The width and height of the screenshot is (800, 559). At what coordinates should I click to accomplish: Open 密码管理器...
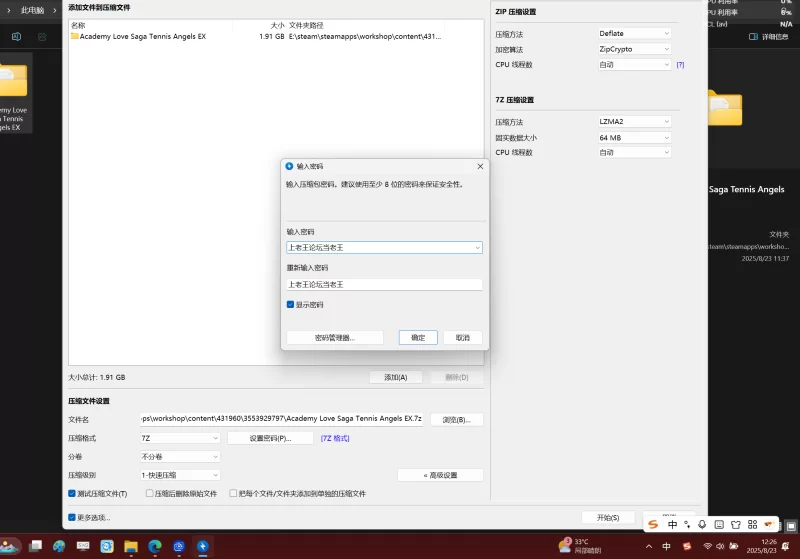[335, 338]
